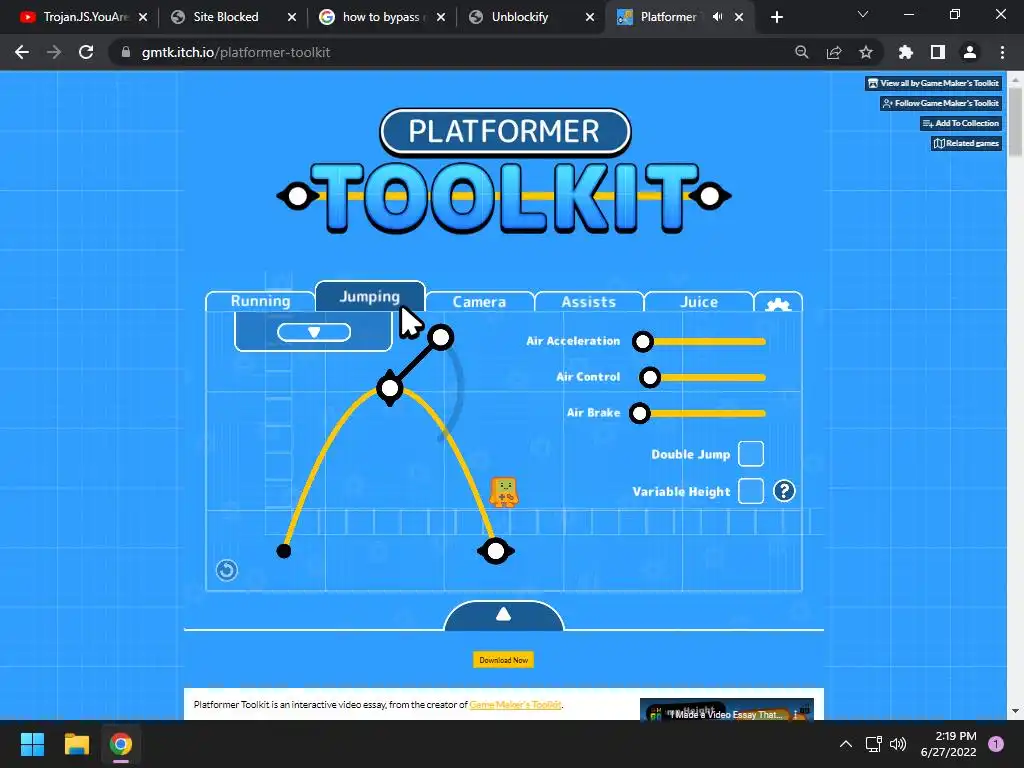The image size is (1024, 768).
Task: Open Chrome three-dot menu
Action: [1002, 52]
